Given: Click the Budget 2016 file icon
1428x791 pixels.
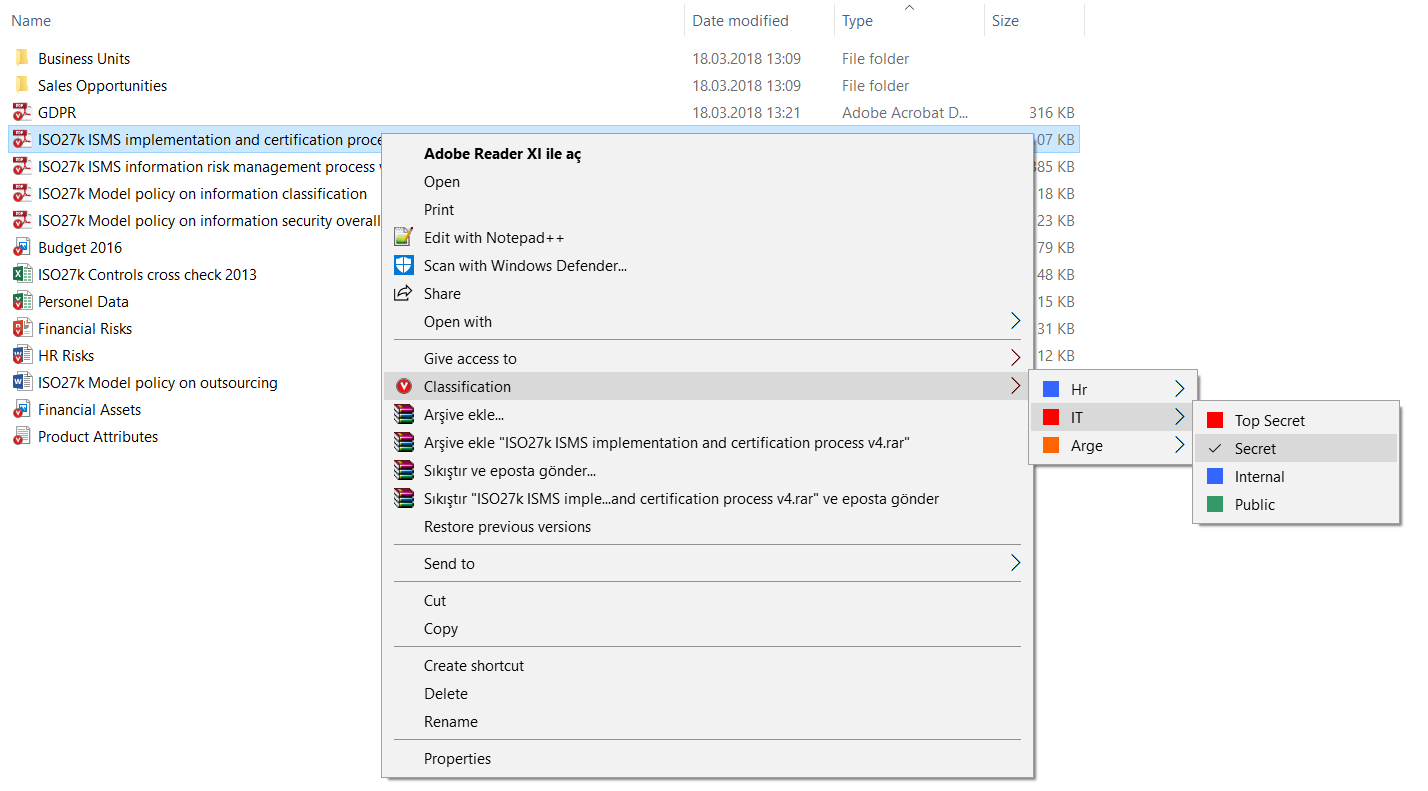Looking at the screenshot, I should click(22, 247).
